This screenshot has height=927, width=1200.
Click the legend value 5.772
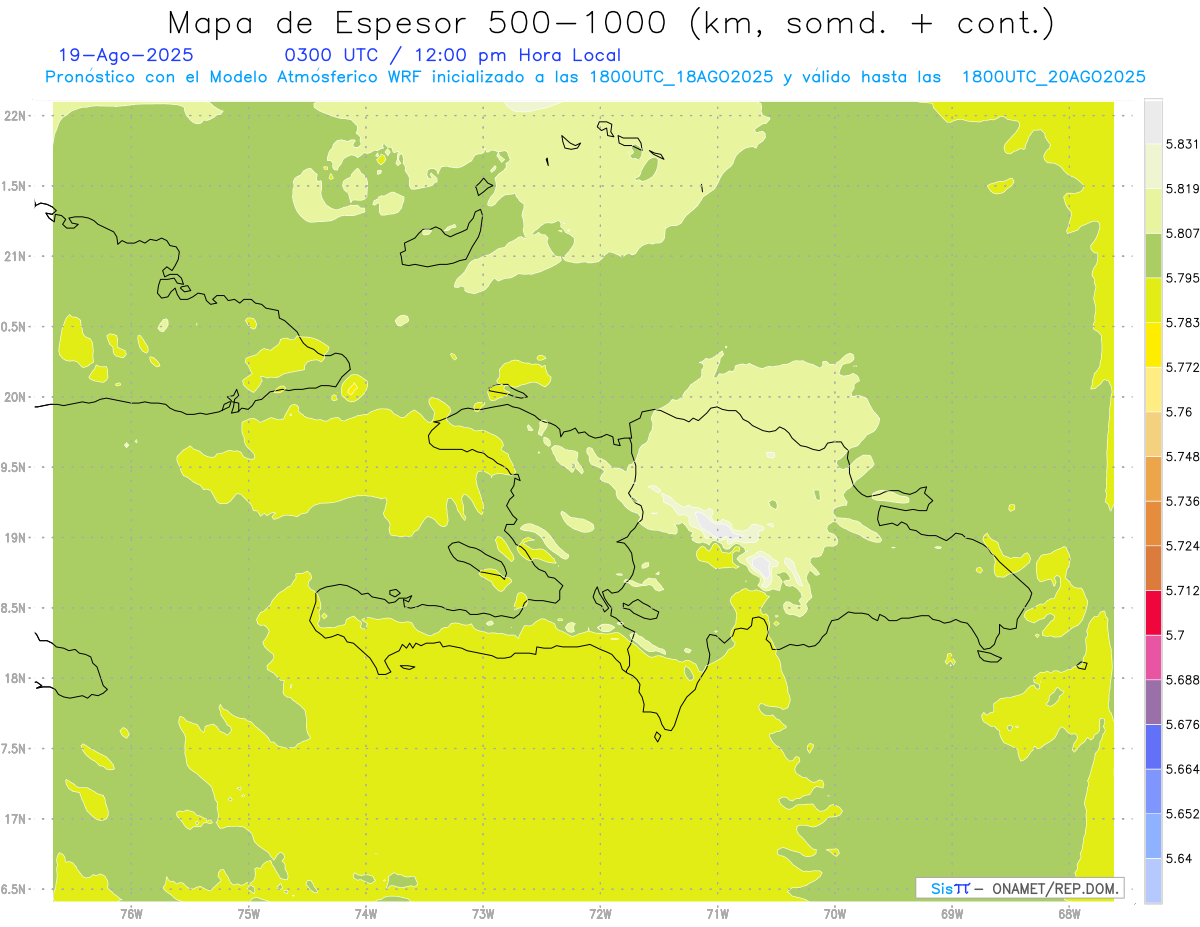pyautogui.click(x=1182, y=367)
